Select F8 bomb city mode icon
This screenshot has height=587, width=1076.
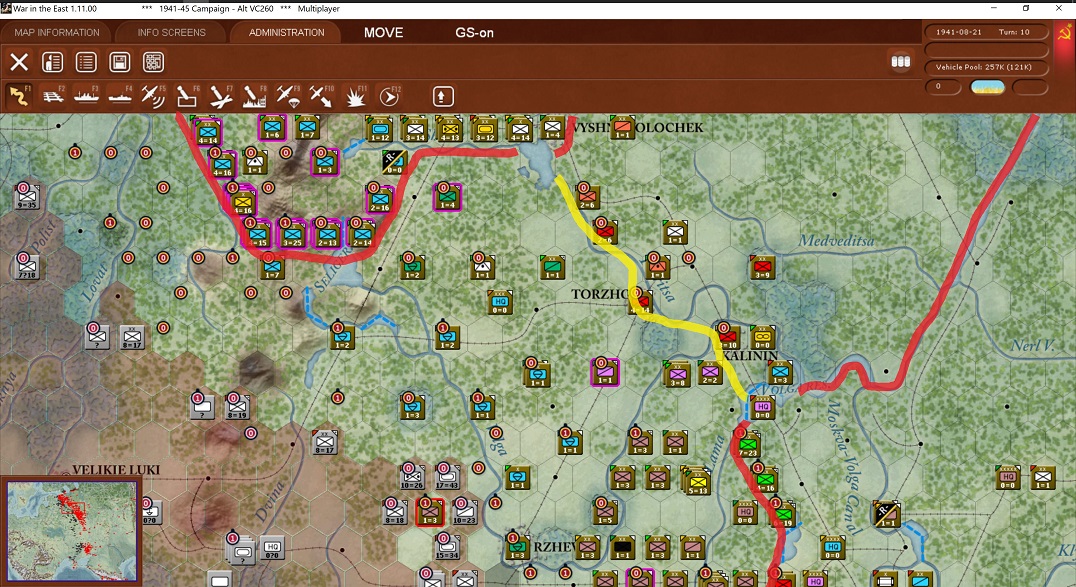point(254,96)
